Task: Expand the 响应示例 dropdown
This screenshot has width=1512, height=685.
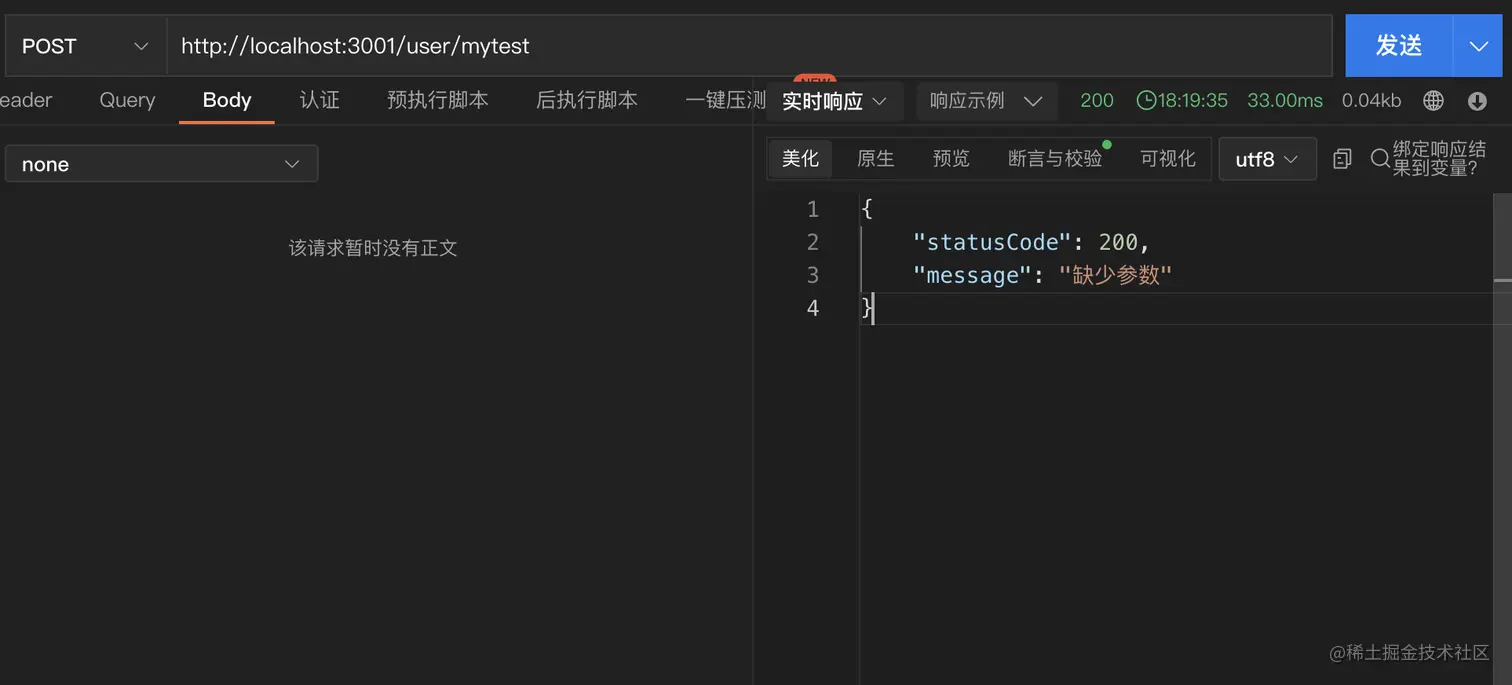Action: pyautogui.click(x=986, y=101)
